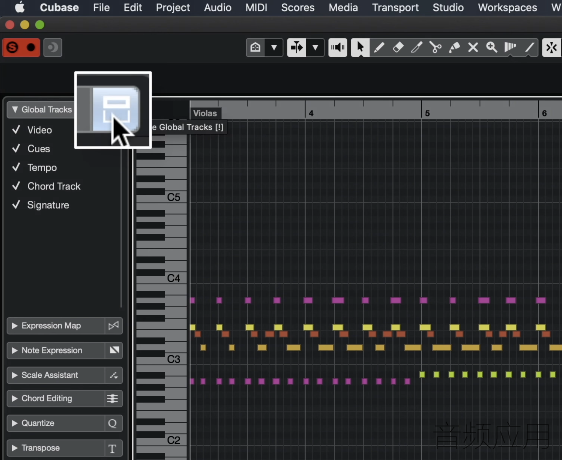Screen dimensions: 562x460
Task: Open the File menu
Action: coord(101,8)
